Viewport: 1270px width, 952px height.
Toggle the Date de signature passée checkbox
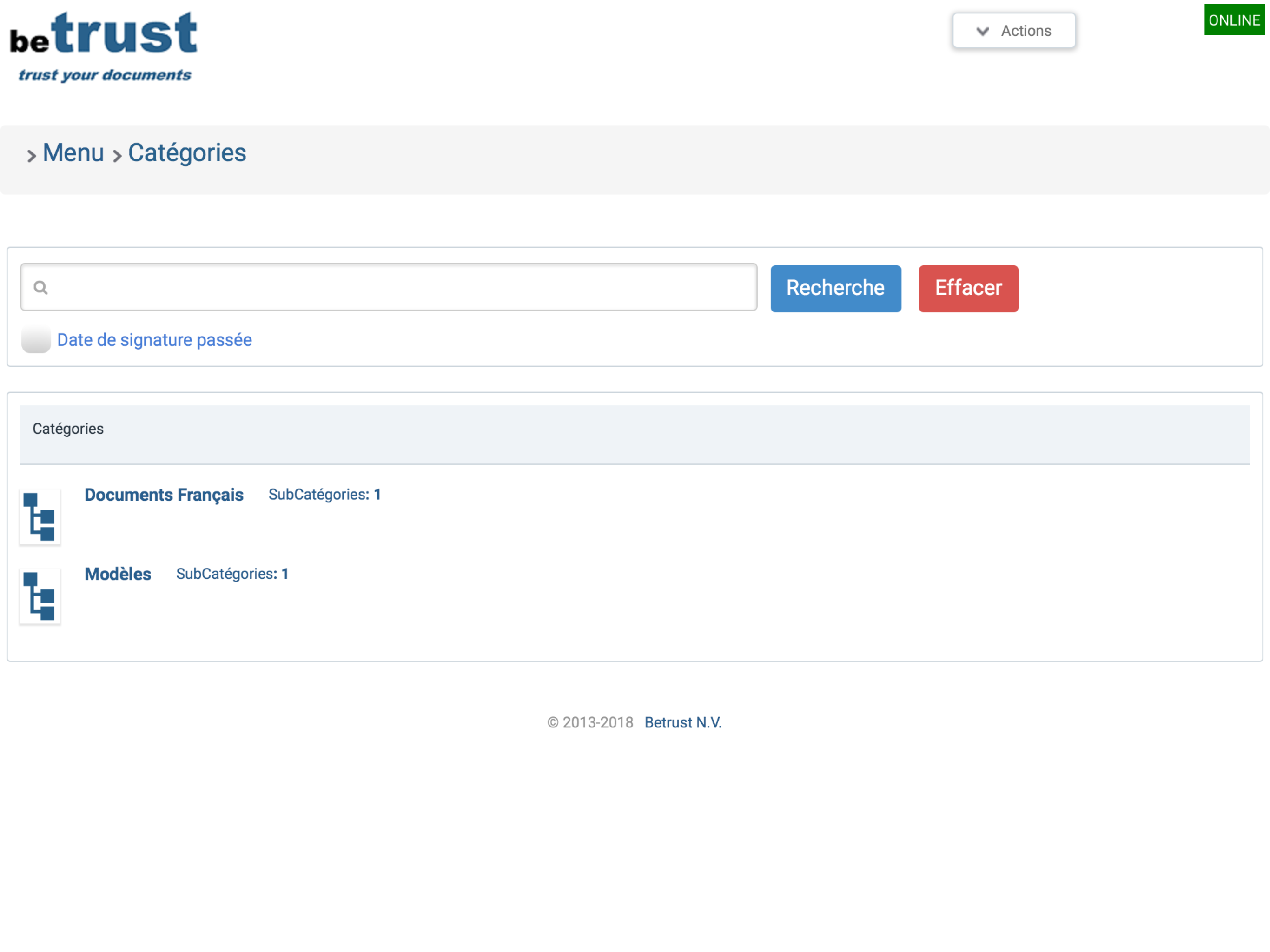point(36,340)
